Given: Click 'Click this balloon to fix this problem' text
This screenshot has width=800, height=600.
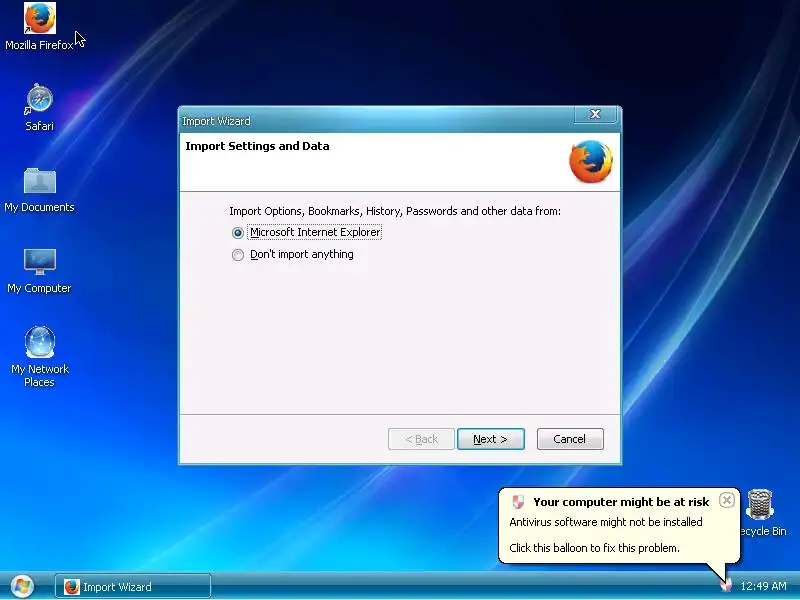Looking at the screenshot, I should 594,548.
